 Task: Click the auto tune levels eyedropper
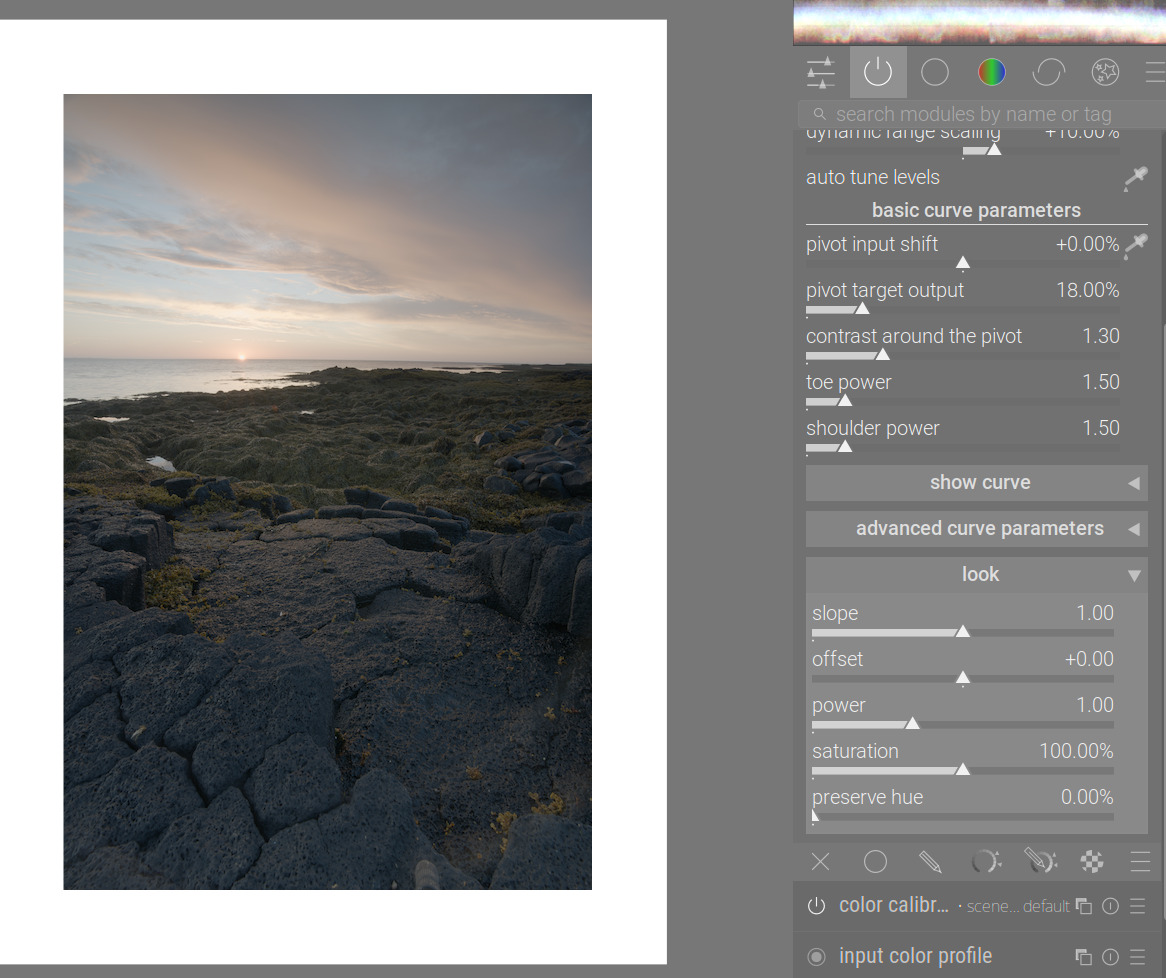tap(1135, 178)
